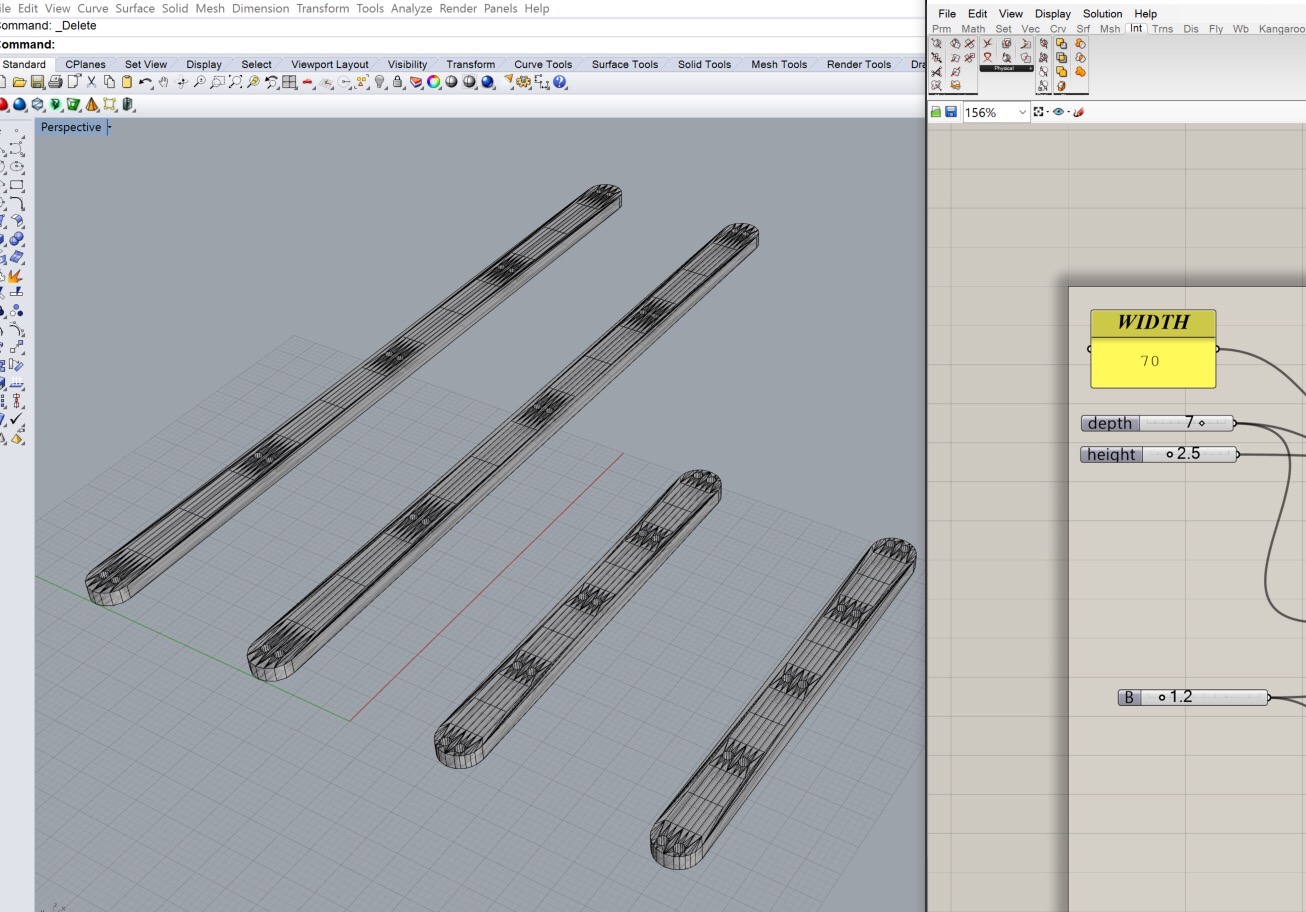Click the blue Help question mark icon
Screen dimensions: 1306x912
559,82
